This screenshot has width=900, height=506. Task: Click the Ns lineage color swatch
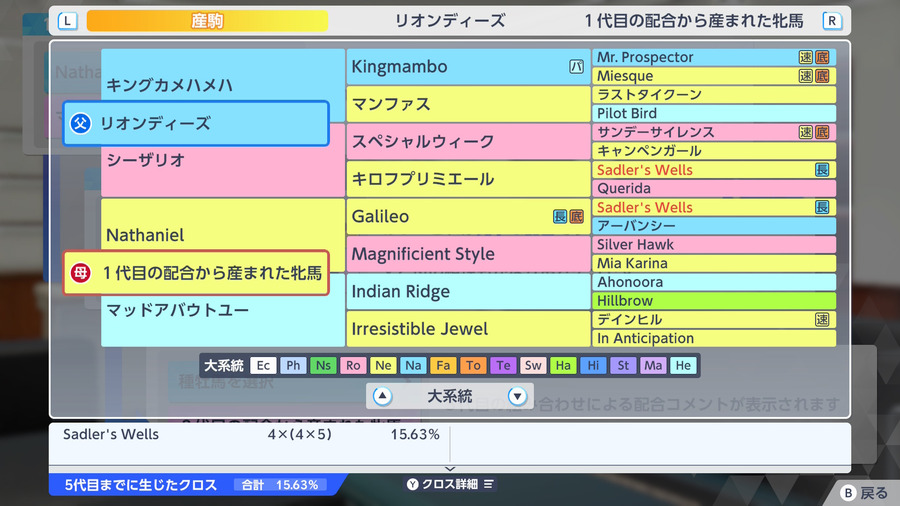(323, 365)
